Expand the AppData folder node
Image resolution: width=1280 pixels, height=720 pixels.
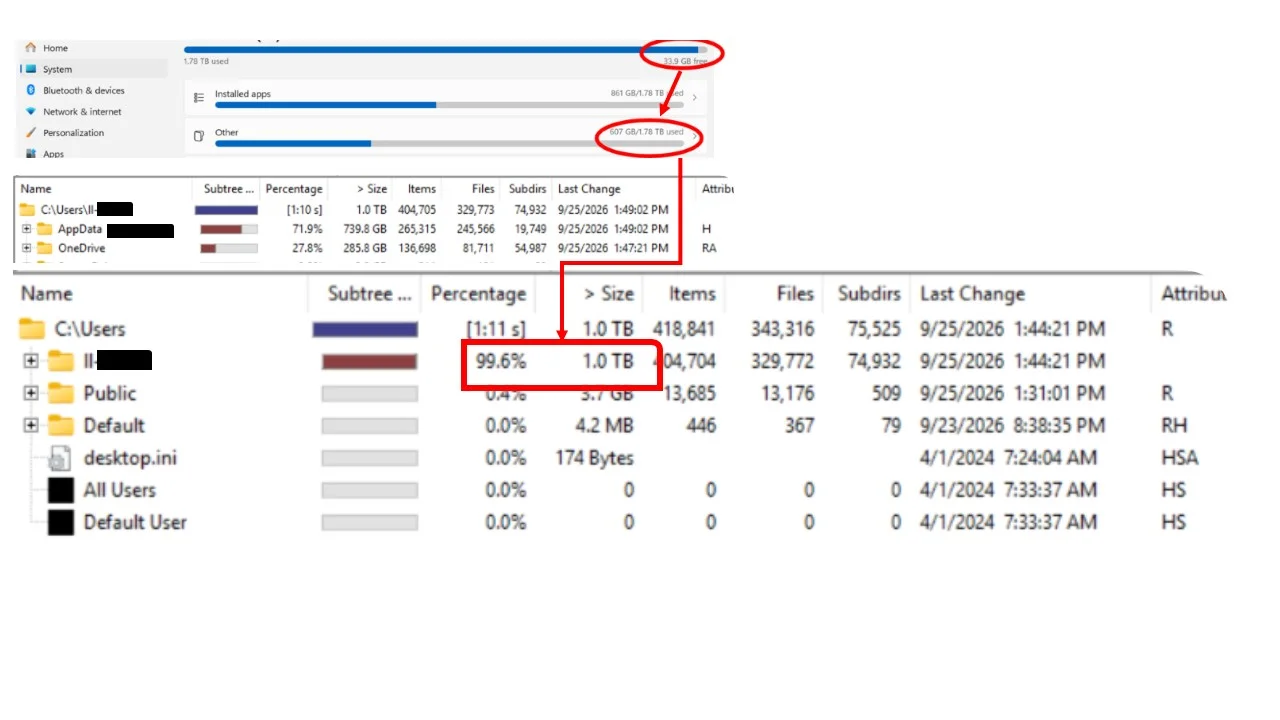26,229
